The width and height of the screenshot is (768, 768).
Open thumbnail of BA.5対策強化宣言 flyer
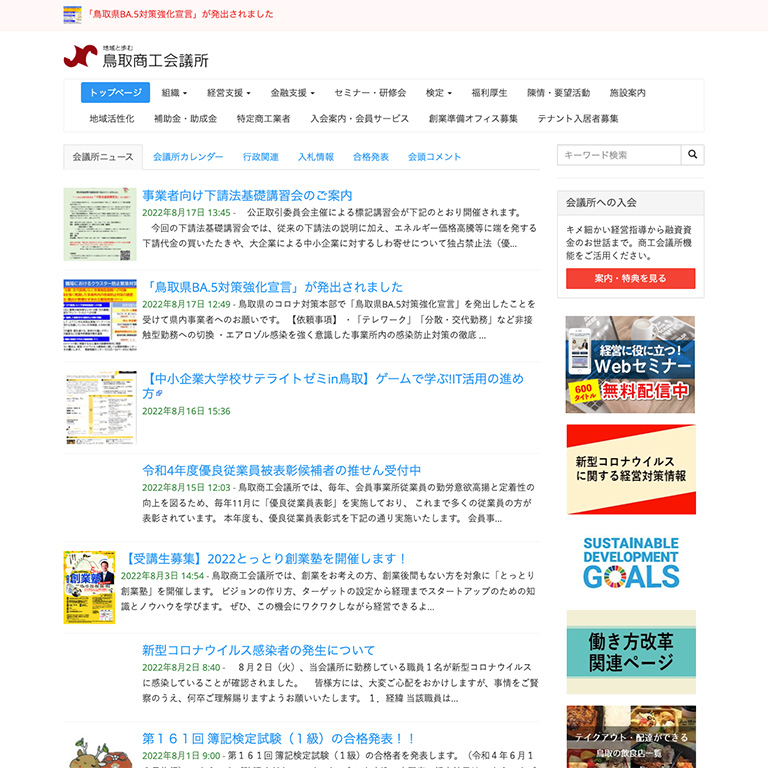pyautogui.click(x=100, y=315)
